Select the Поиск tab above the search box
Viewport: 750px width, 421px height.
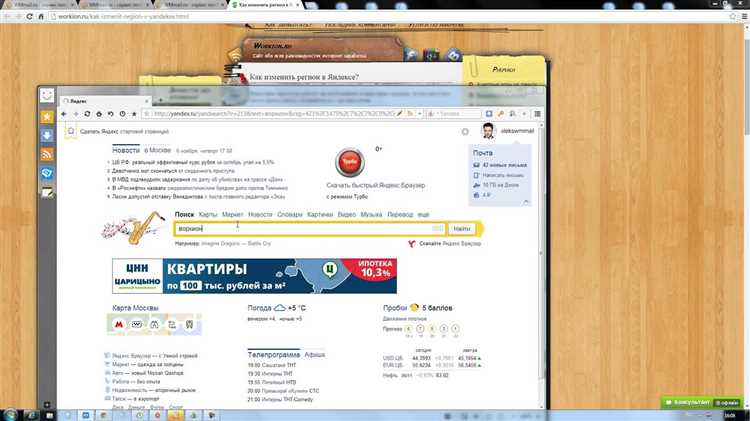(x=184, y=214)
